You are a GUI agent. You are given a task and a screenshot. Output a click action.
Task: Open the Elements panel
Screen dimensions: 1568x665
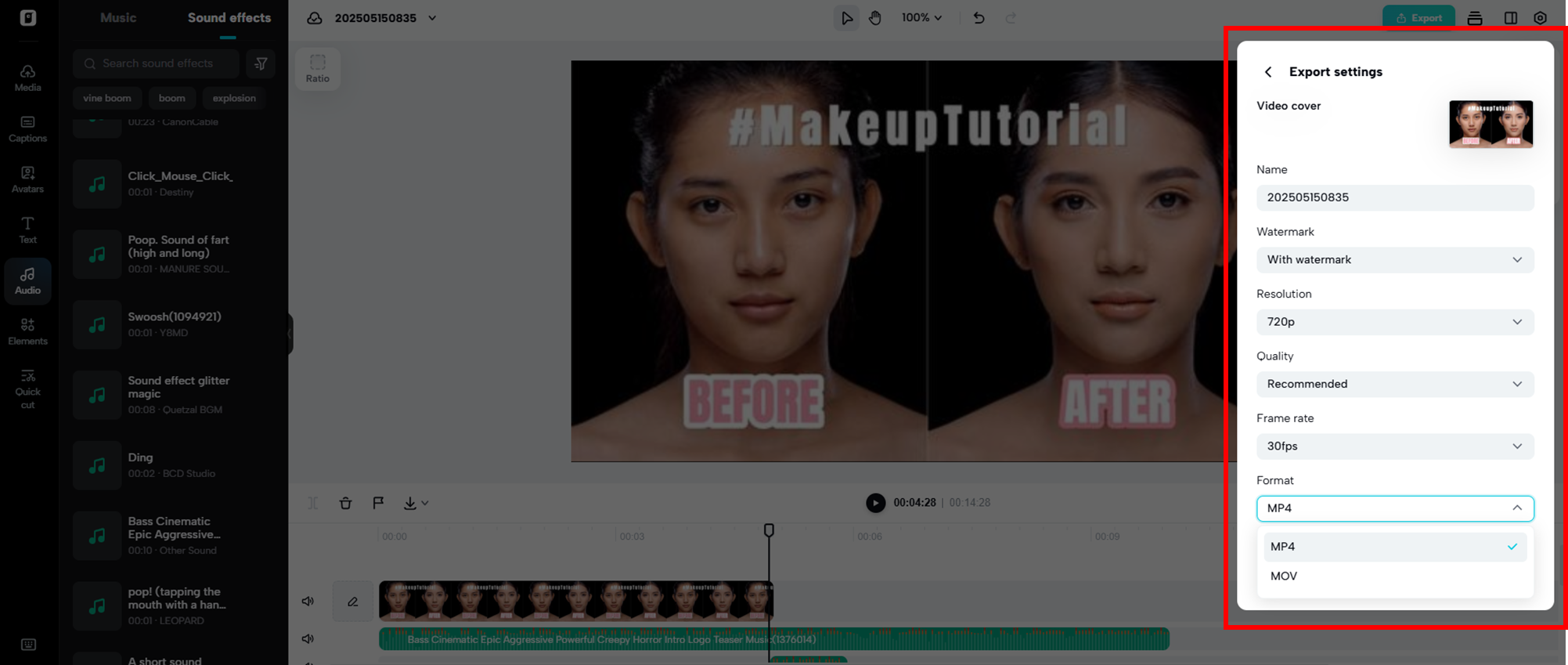[27, 331]
